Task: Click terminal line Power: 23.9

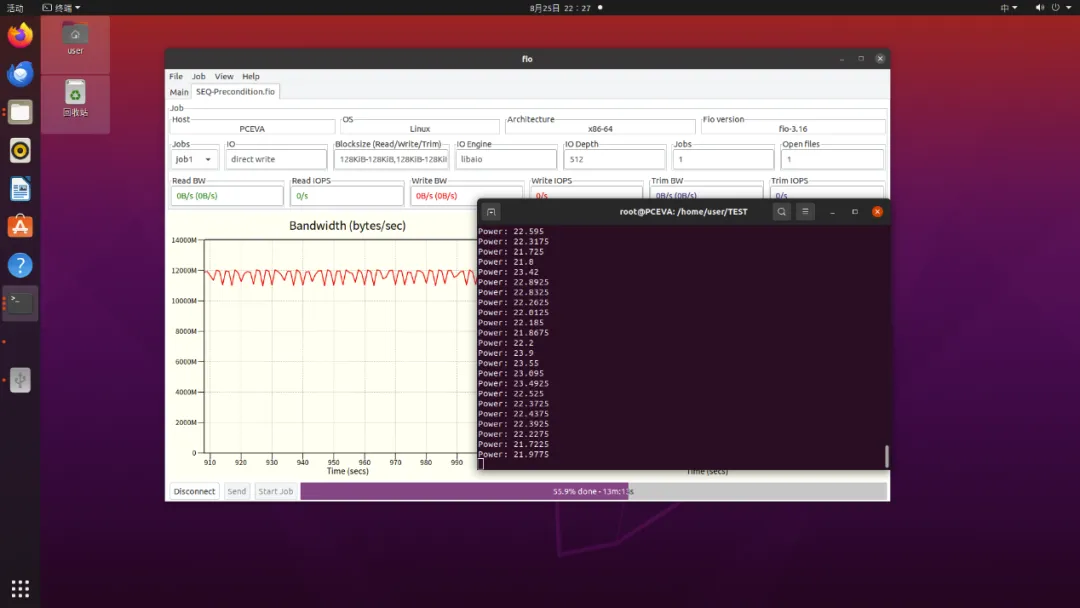Action: [x=506, y=353]
